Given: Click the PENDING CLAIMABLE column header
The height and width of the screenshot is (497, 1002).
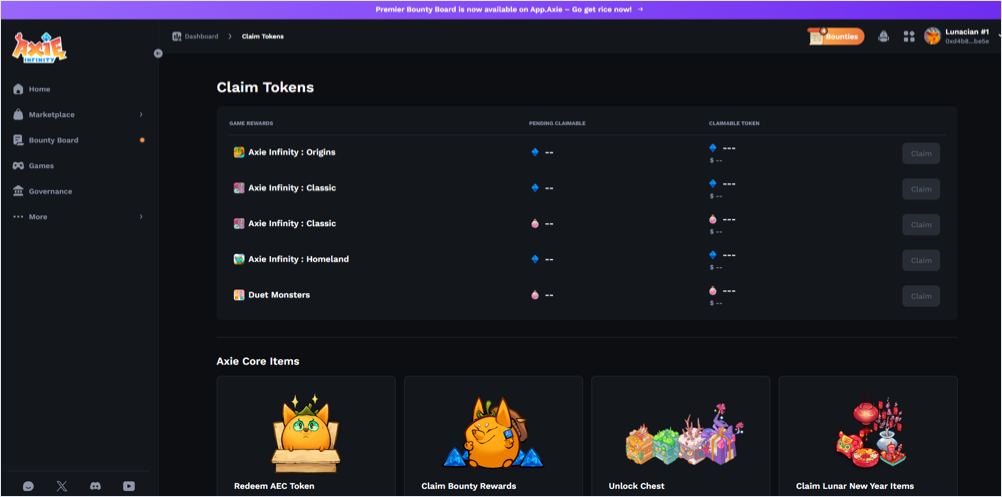Looking at the screenshot, I should pos(557,123).
